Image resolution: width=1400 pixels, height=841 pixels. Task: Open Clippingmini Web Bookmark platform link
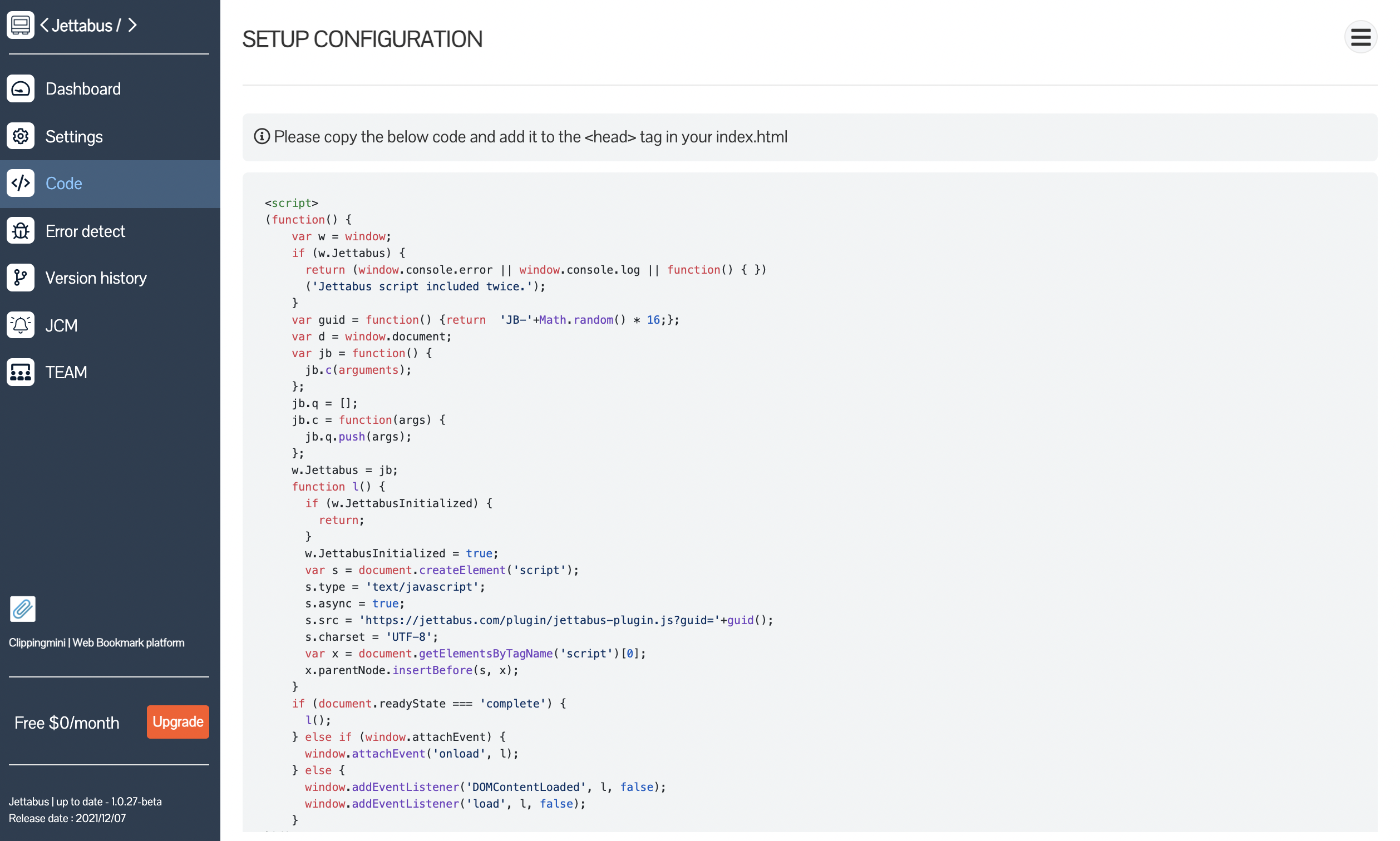pyautogui.click(x=96, y=642)
